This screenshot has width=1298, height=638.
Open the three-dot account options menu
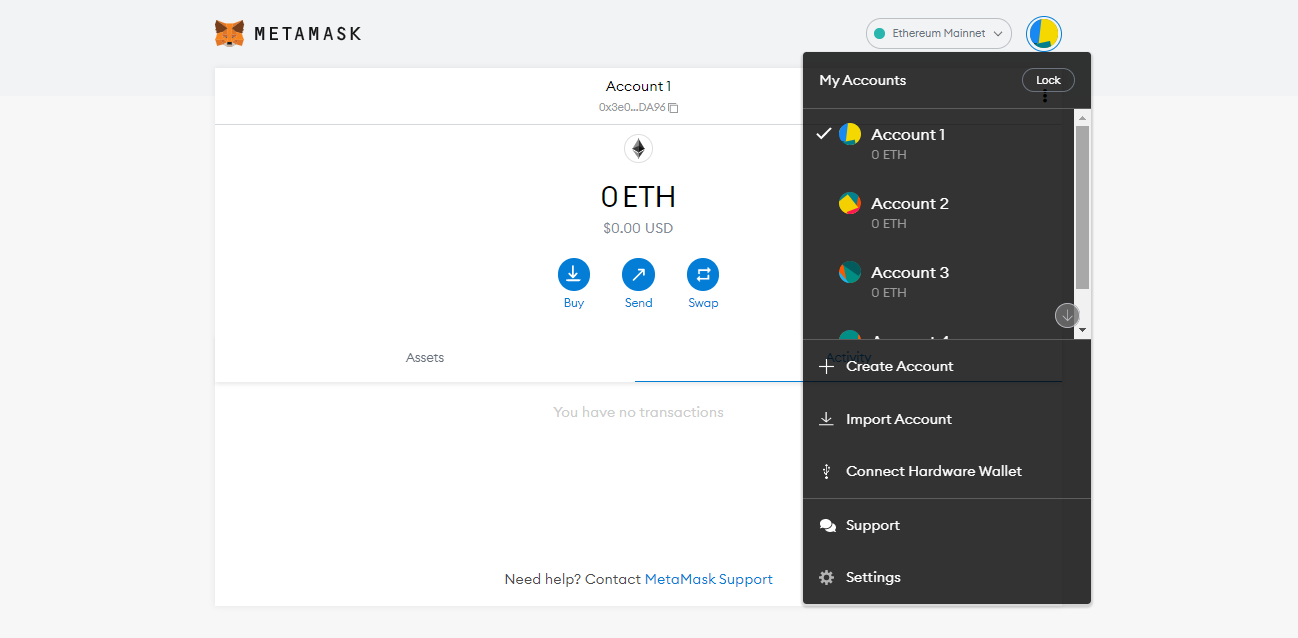tap(1045, 96)
